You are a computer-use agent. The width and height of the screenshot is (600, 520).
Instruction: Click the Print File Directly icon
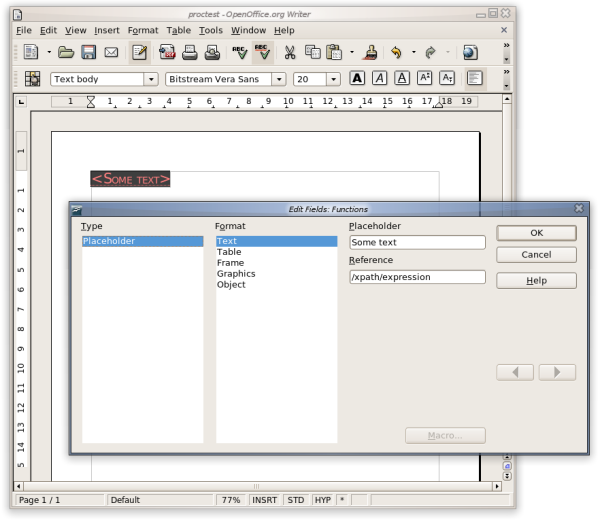(x=189, y=52)
